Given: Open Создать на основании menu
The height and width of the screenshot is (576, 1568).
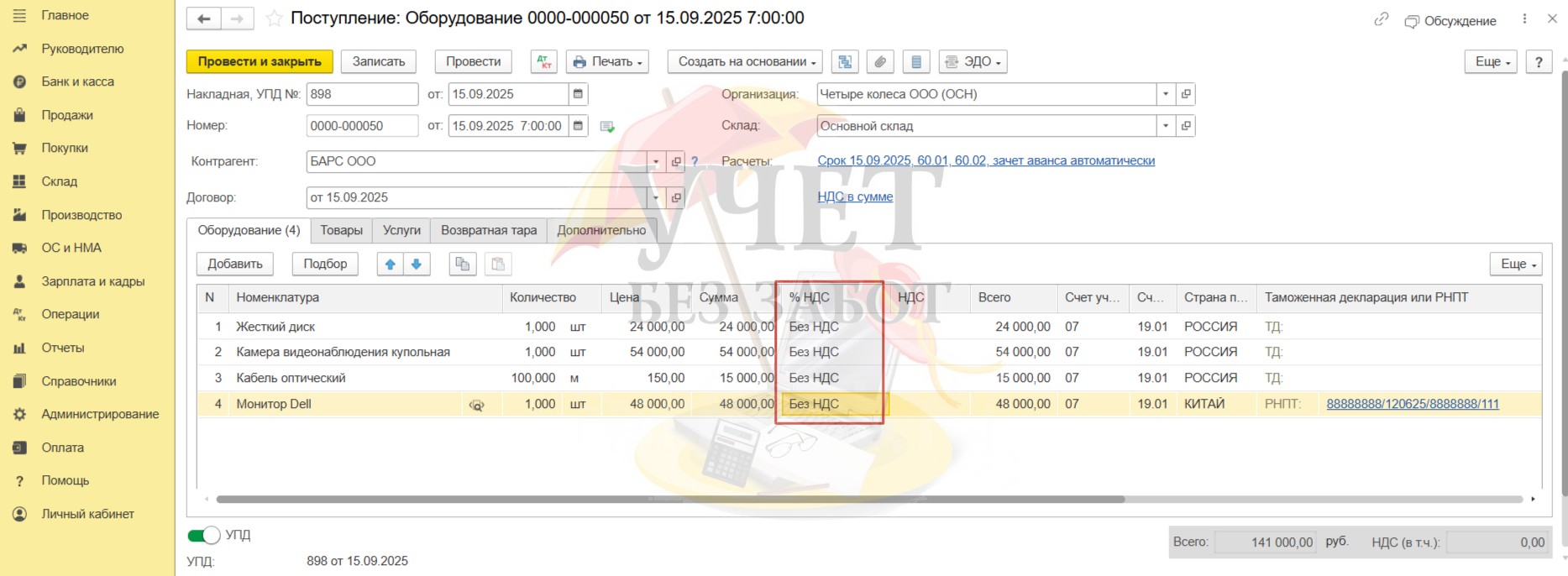Looking at the screenshot, I should (744, 61).
